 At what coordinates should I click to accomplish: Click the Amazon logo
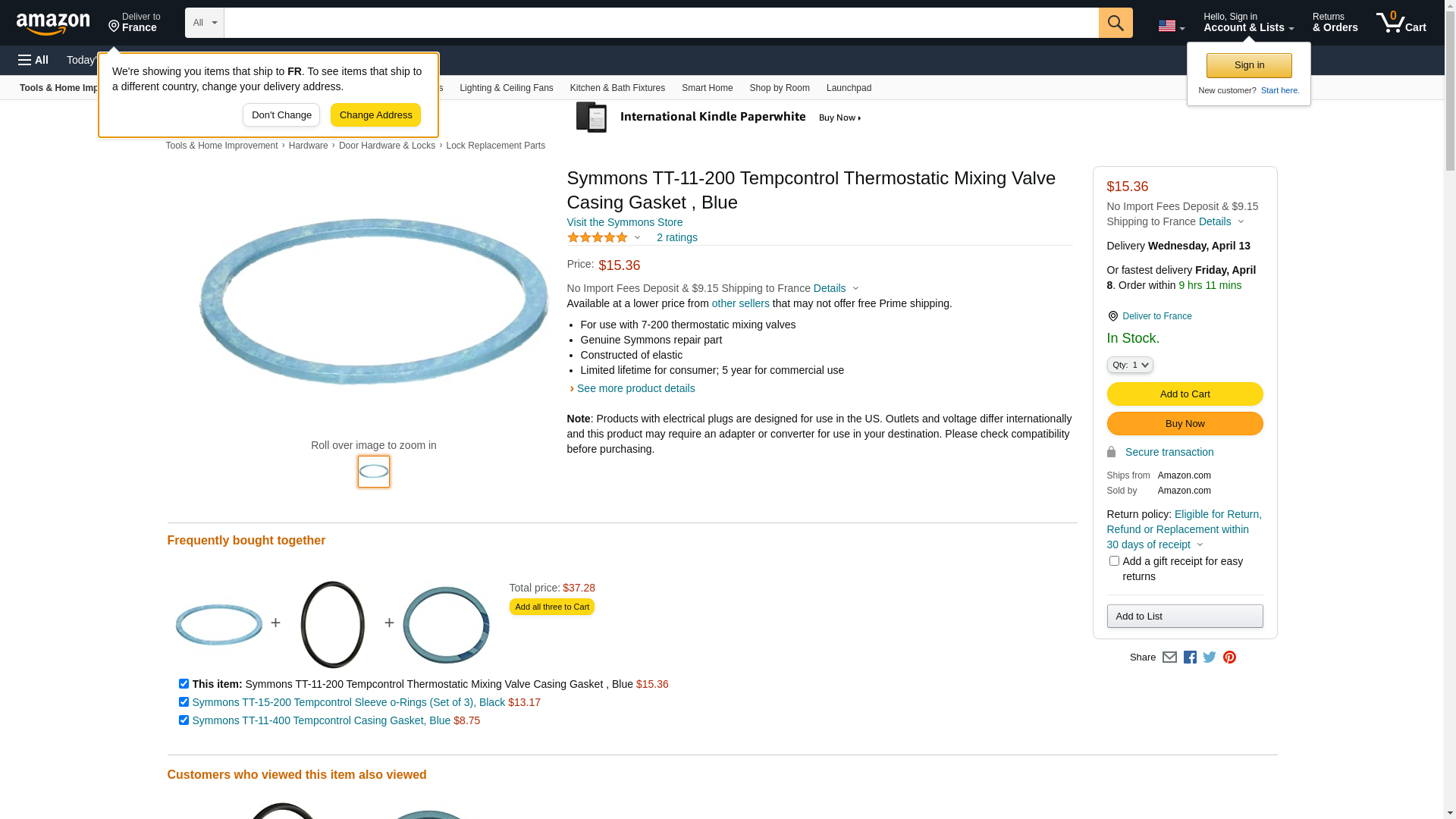coord(53,24)
